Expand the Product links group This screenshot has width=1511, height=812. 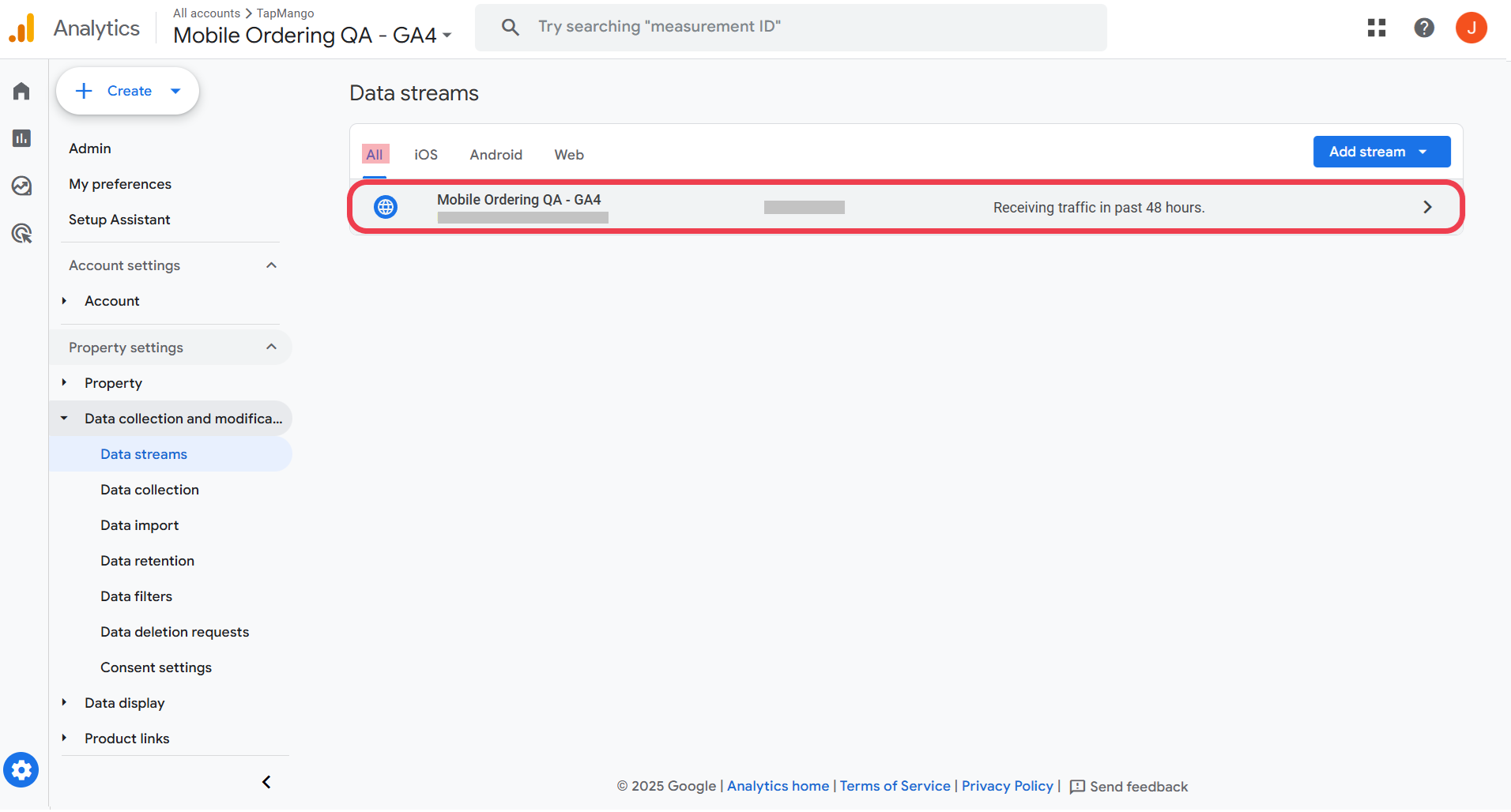[x=64, y=739]
